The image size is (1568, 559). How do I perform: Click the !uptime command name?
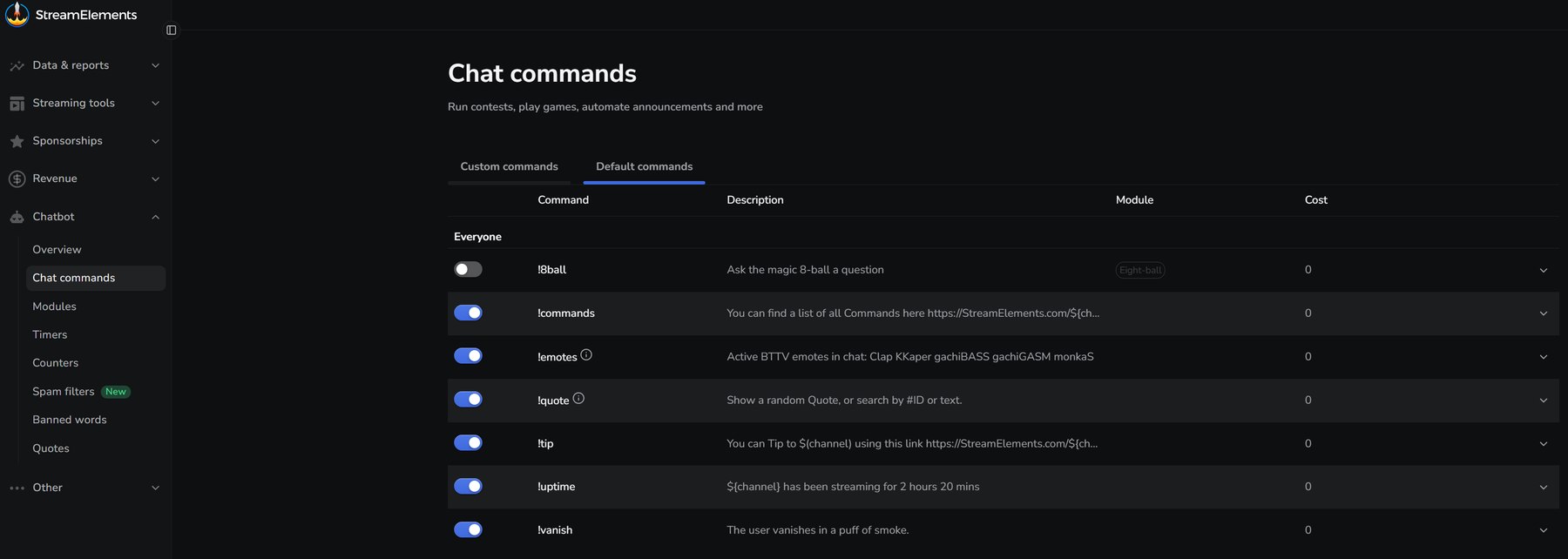[556, 487]
